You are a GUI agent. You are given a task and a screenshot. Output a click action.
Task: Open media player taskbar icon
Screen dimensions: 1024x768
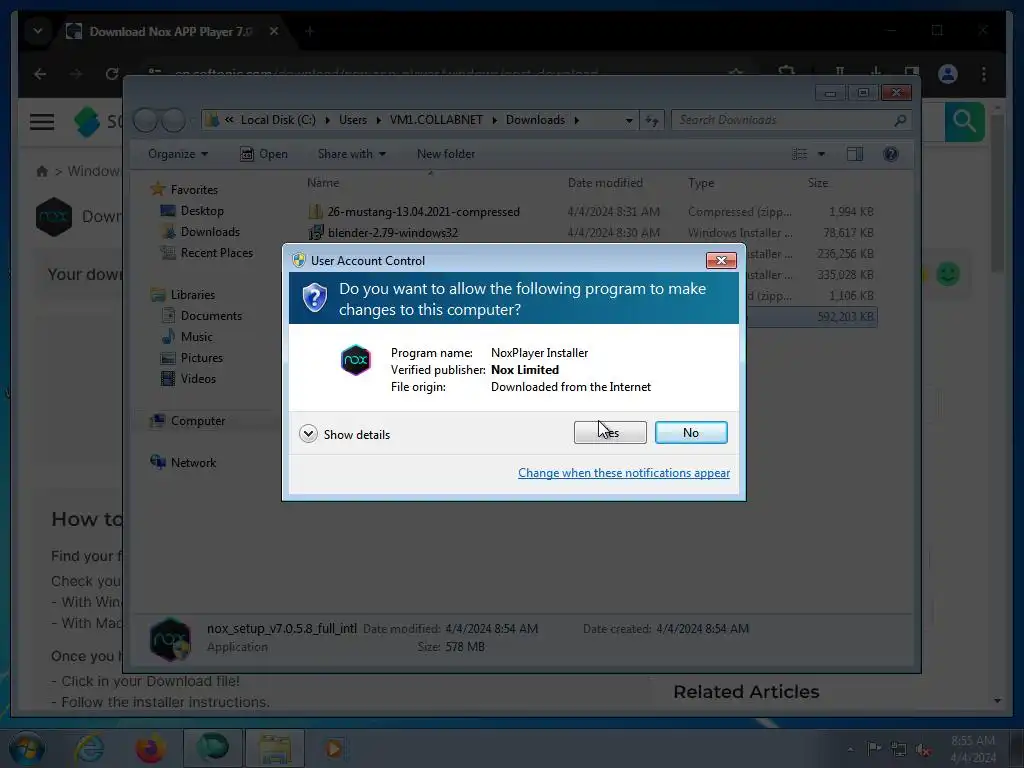[334, 748]
